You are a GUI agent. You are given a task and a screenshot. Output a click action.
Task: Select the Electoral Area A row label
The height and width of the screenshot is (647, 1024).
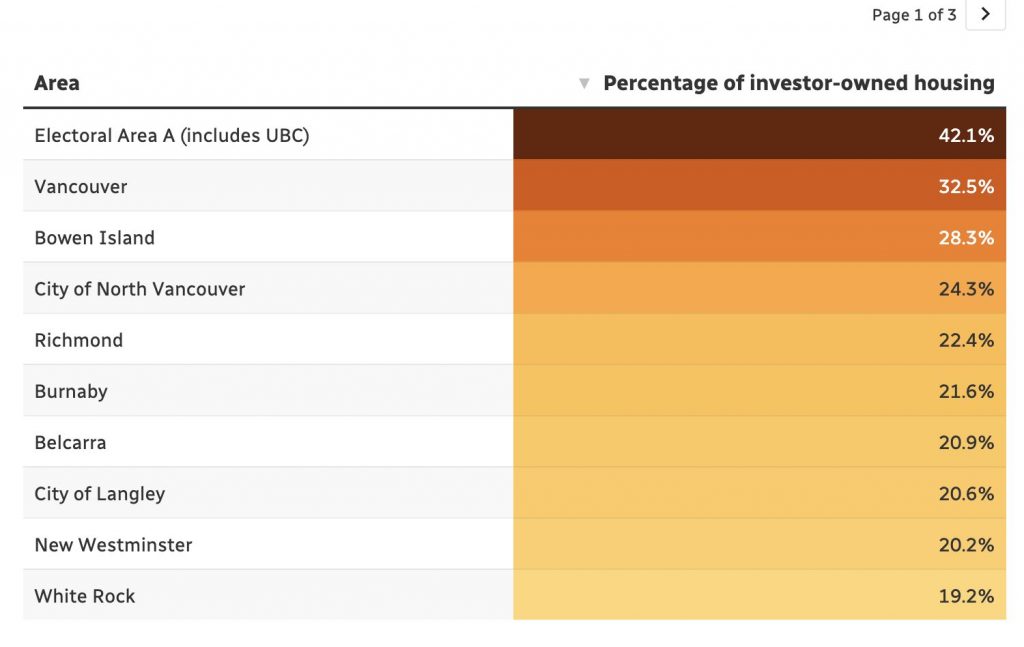(172, 135)
